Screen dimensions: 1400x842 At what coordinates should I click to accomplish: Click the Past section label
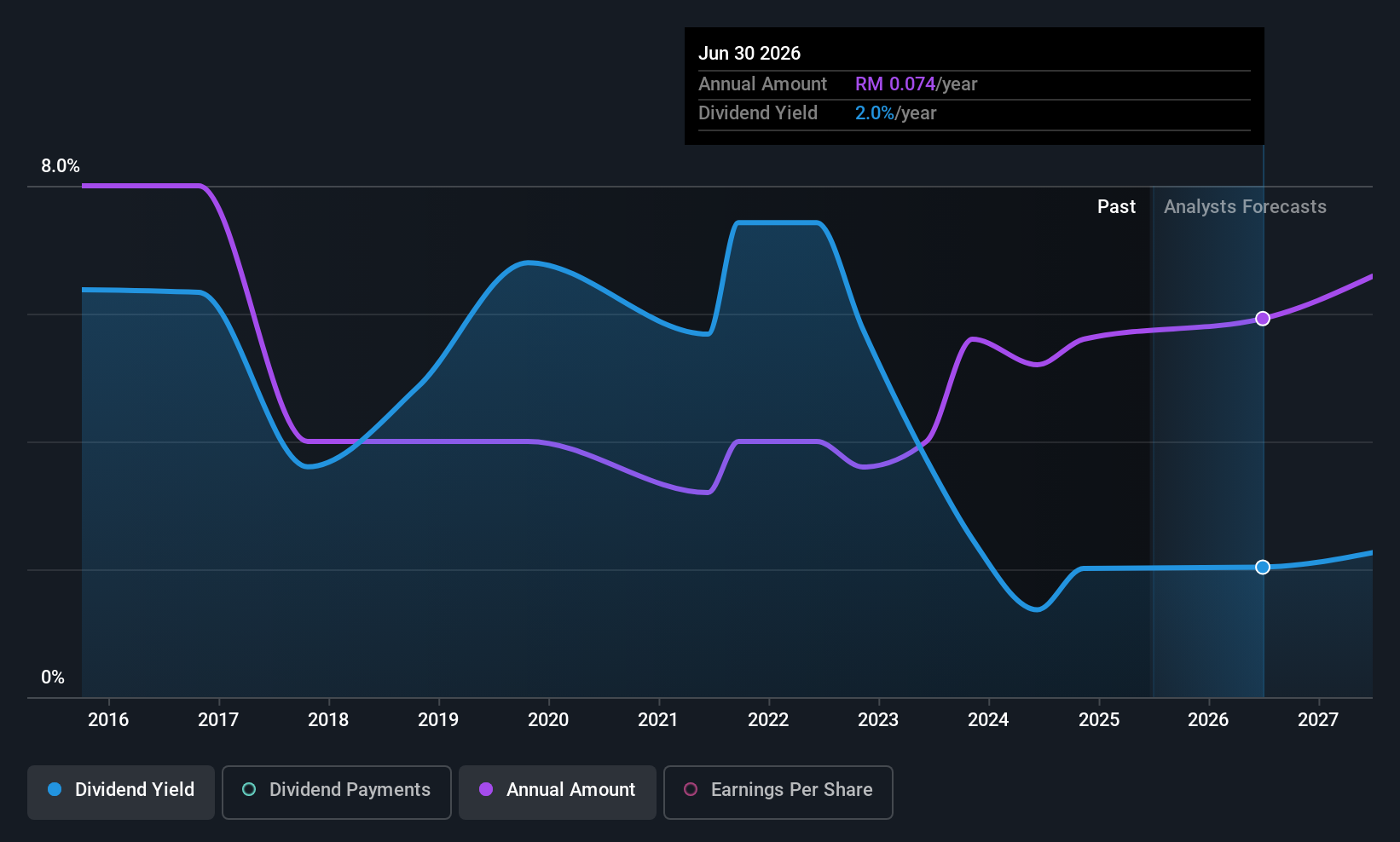click(1116, 207)
